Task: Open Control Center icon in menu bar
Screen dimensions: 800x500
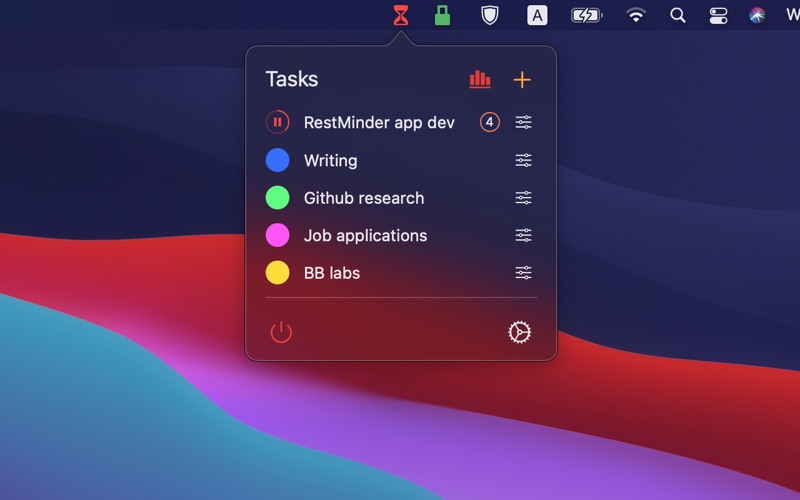Action: [x=718, y=15]
